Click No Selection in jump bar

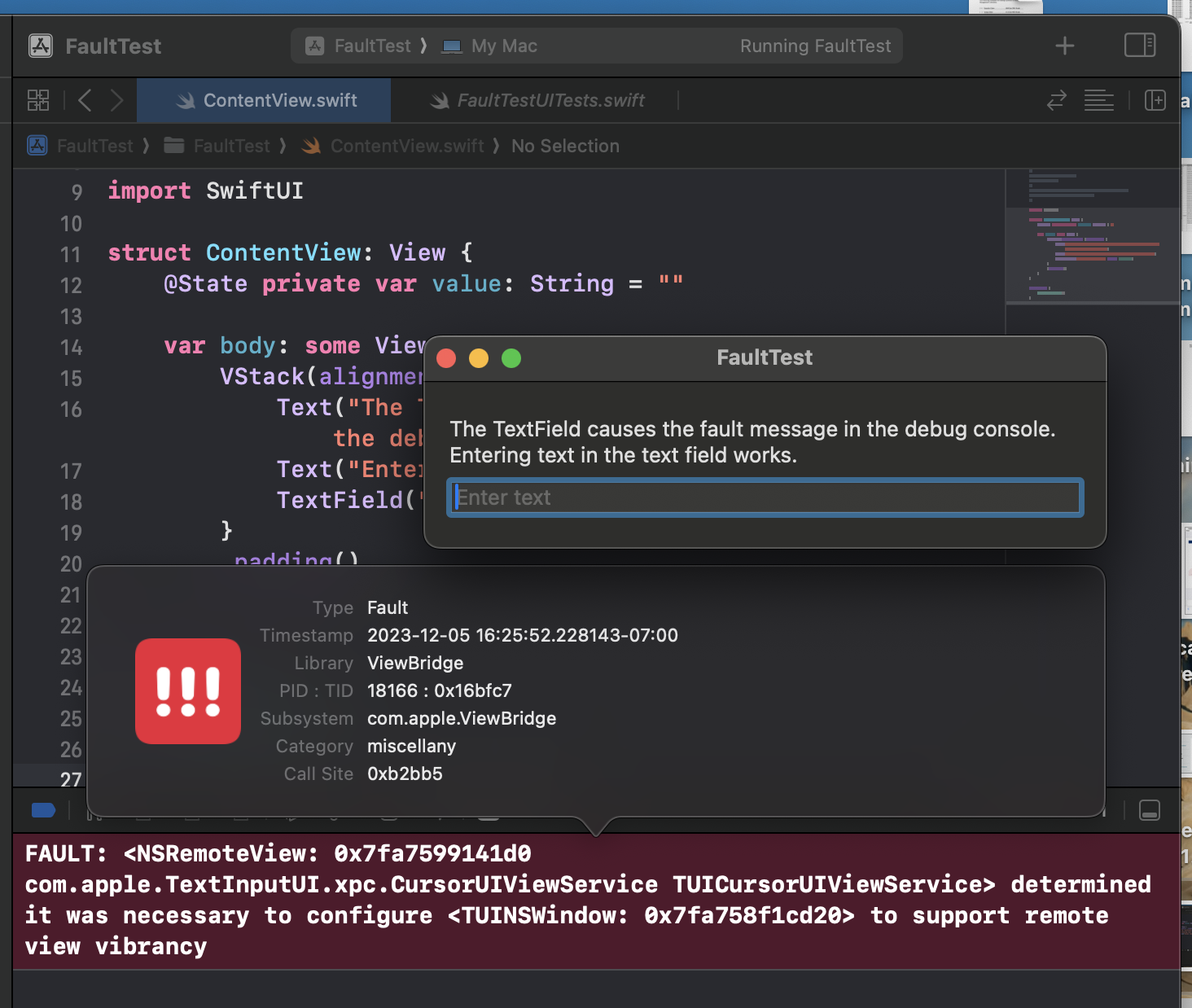pyautogui.click(x=565, y=146)
